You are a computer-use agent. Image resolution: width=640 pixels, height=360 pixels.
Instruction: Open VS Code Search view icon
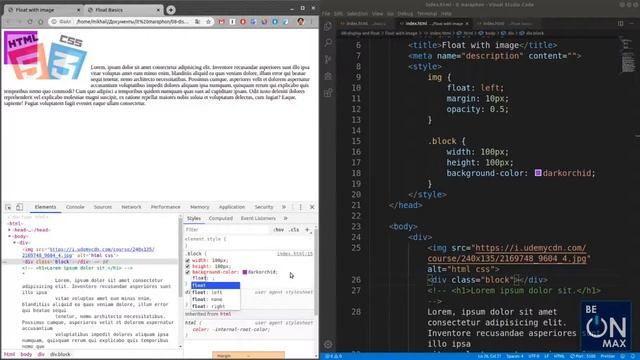click(328, 42)
